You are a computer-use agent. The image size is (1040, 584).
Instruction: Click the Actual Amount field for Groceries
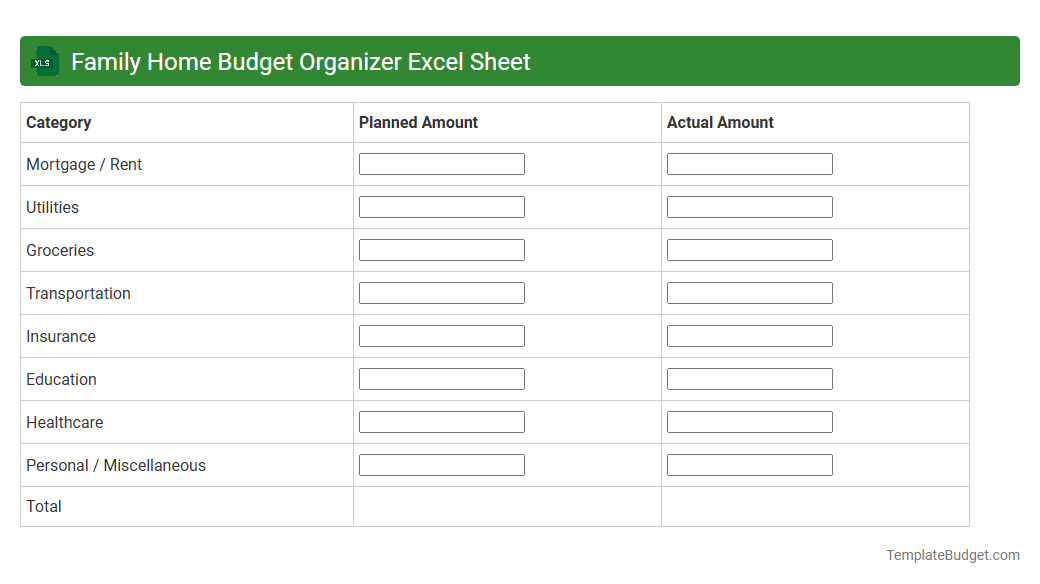point(749,249)
